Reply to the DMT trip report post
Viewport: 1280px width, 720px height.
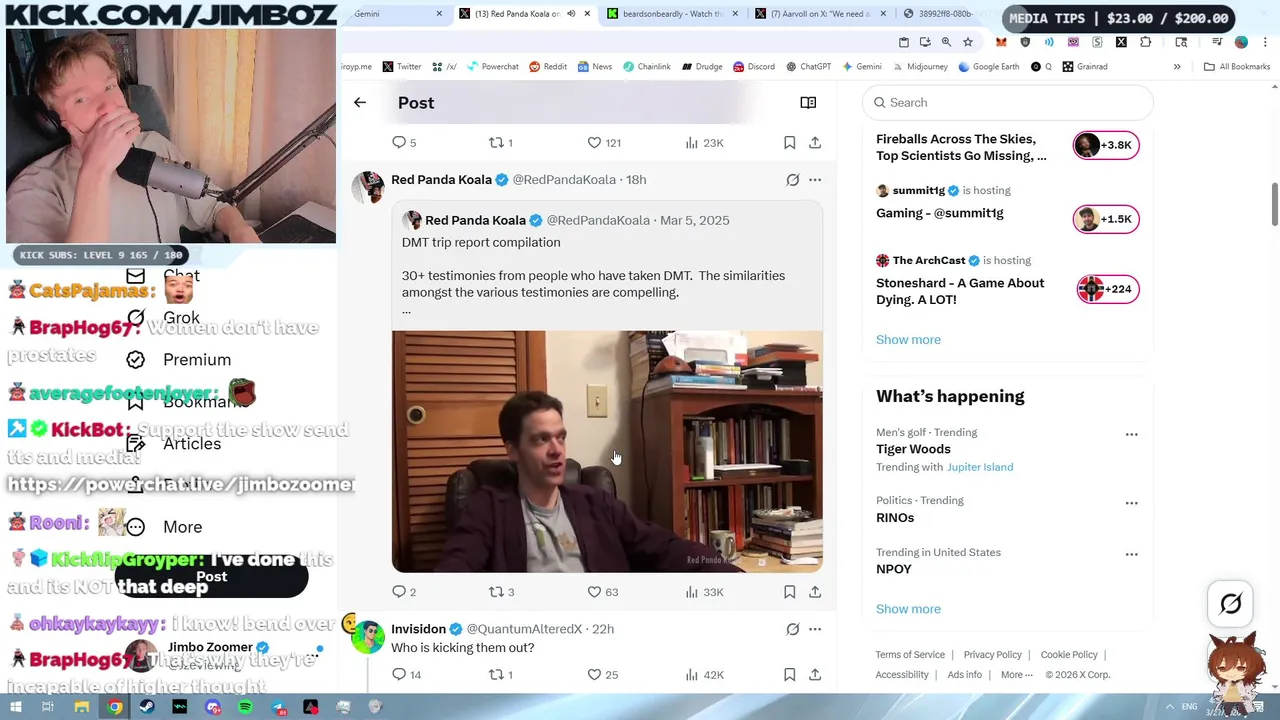point(404,592)
